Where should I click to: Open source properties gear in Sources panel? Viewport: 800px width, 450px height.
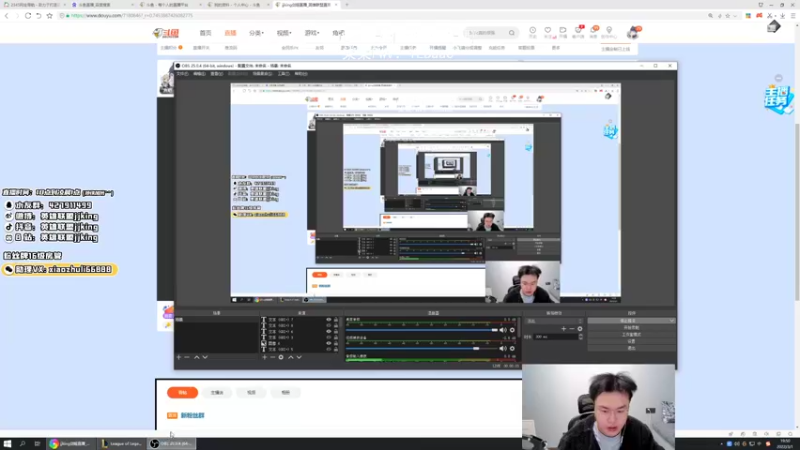pyautogui.click(x=281, y=357)
